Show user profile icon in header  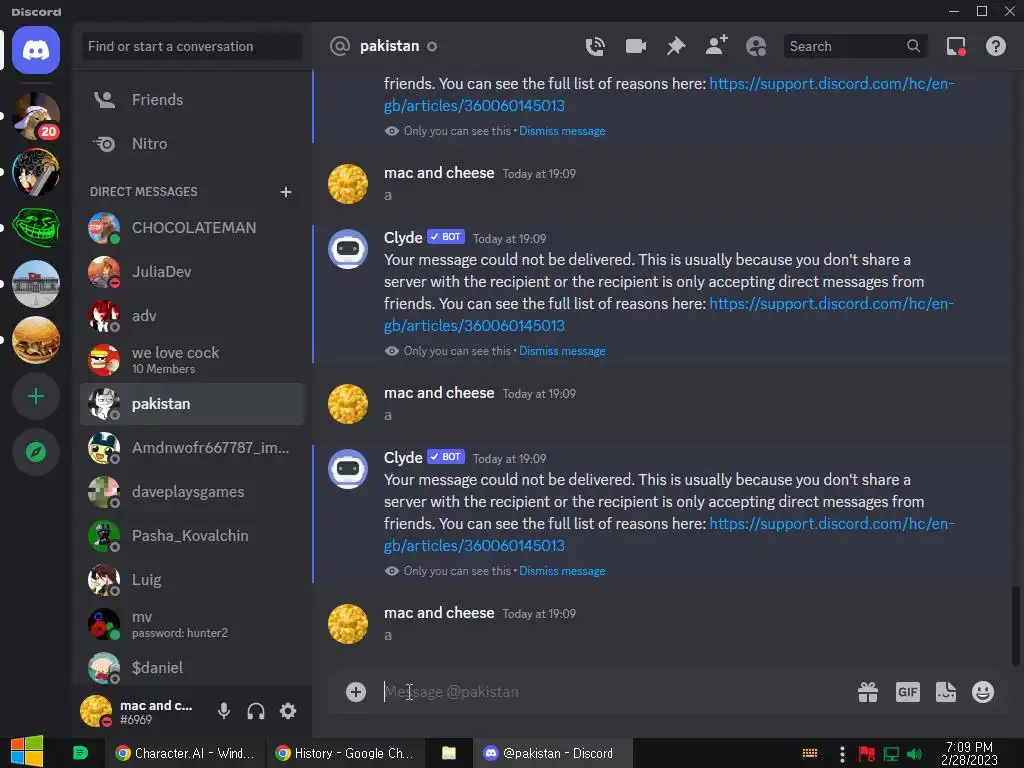756,46
